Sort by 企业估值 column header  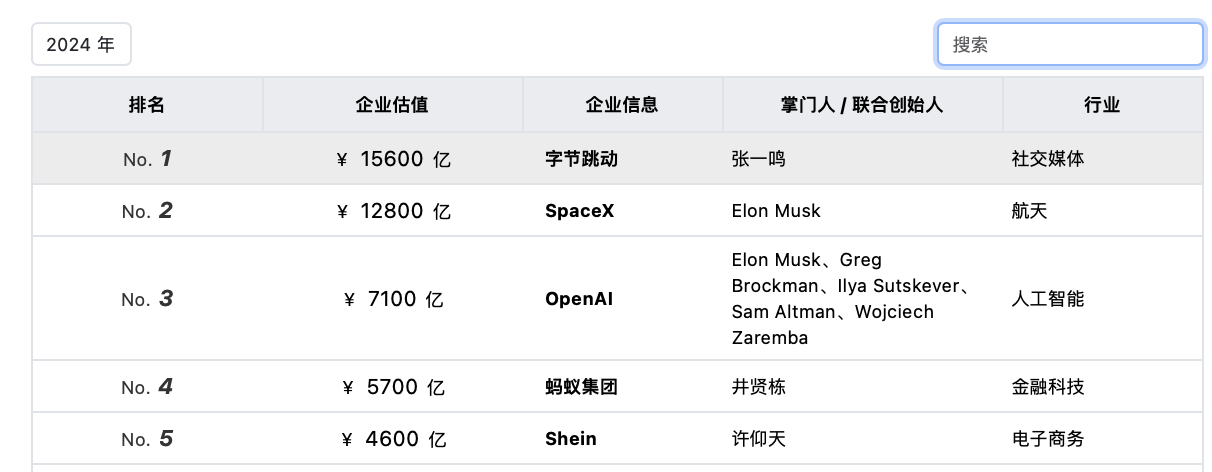tap(392, 105)
